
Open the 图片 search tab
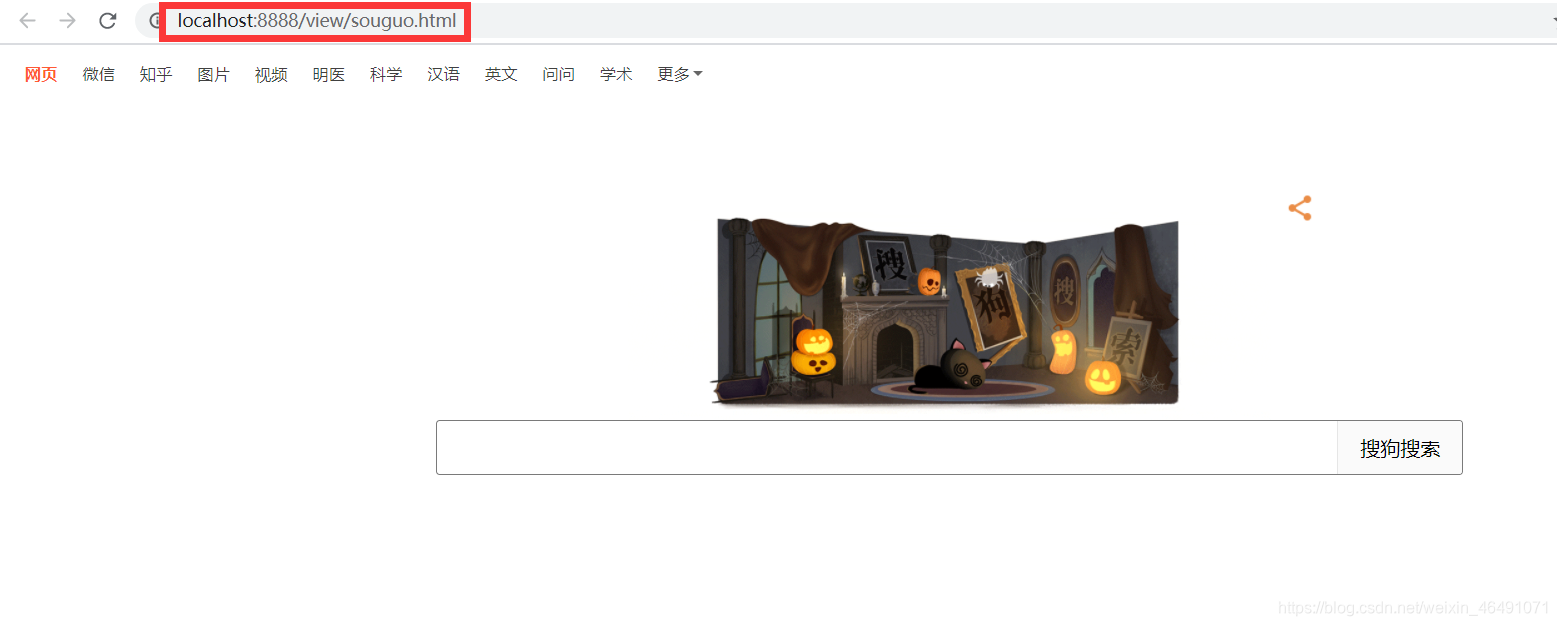(x=213, y=74)
